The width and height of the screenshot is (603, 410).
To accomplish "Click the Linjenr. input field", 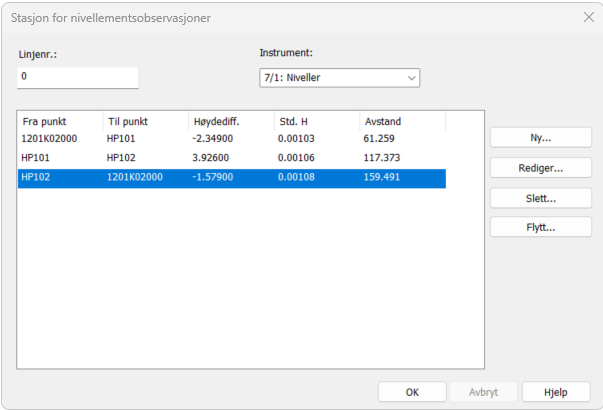I will [x=77, y=78].
